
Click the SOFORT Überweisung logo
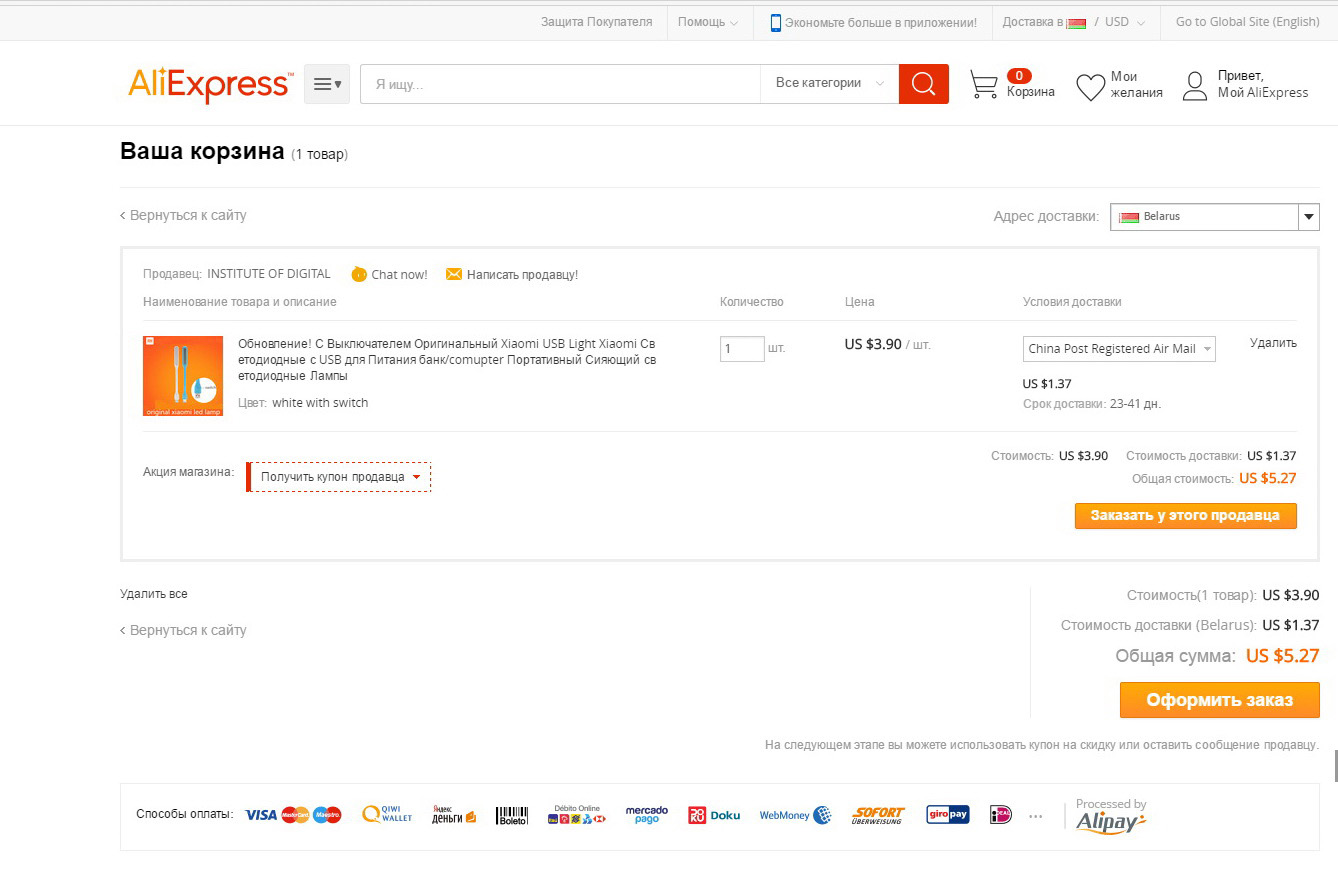tap(878, 815)
